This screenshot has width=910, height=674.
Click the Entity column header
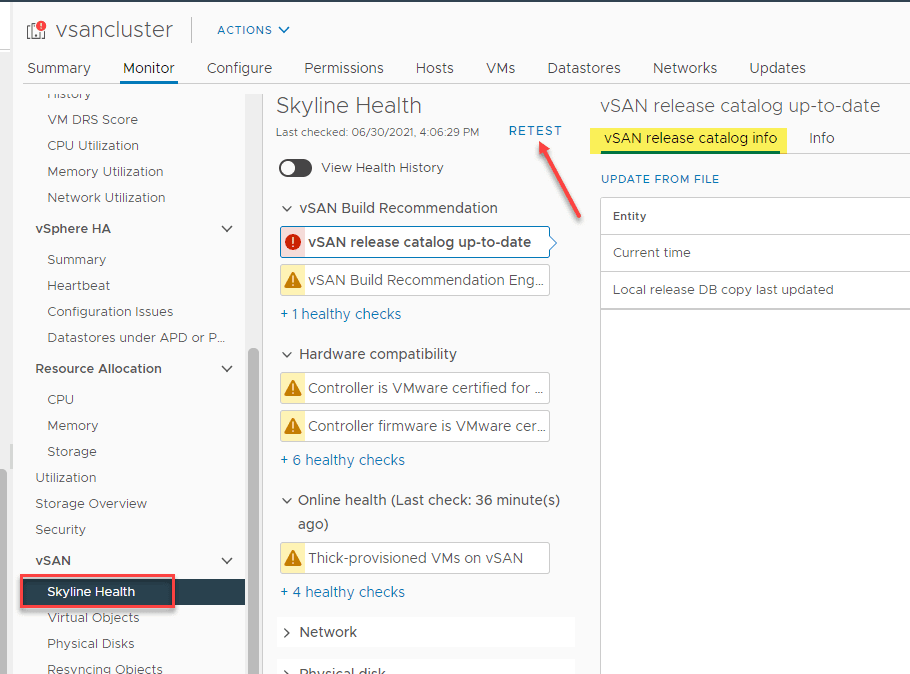pos(629,217)
